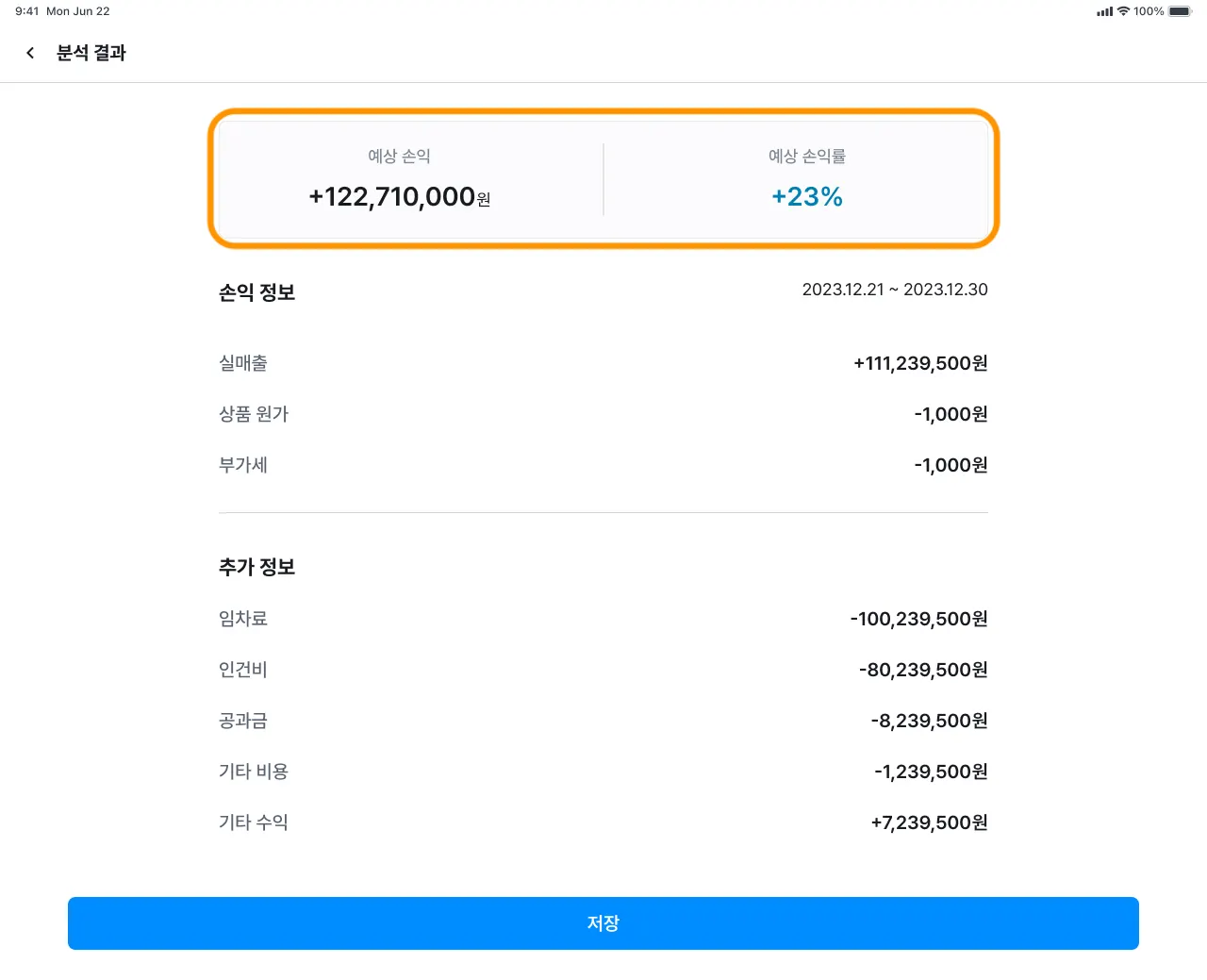The height and width of the screenshot is (980, 1207).
Task: Click the blue 저장 button
Action: click(x=603, y=923)
